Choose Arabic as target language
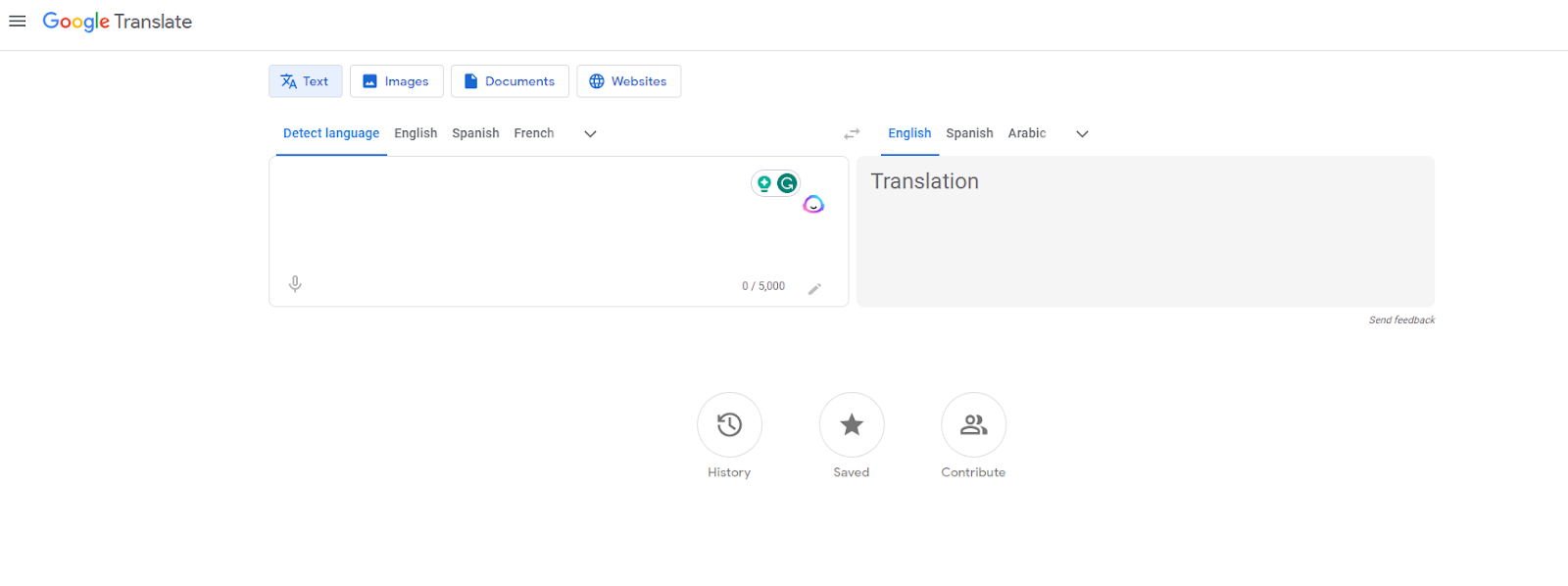Image resolution: width=1568 pixels, height=586 pixels. point(1027,133)
